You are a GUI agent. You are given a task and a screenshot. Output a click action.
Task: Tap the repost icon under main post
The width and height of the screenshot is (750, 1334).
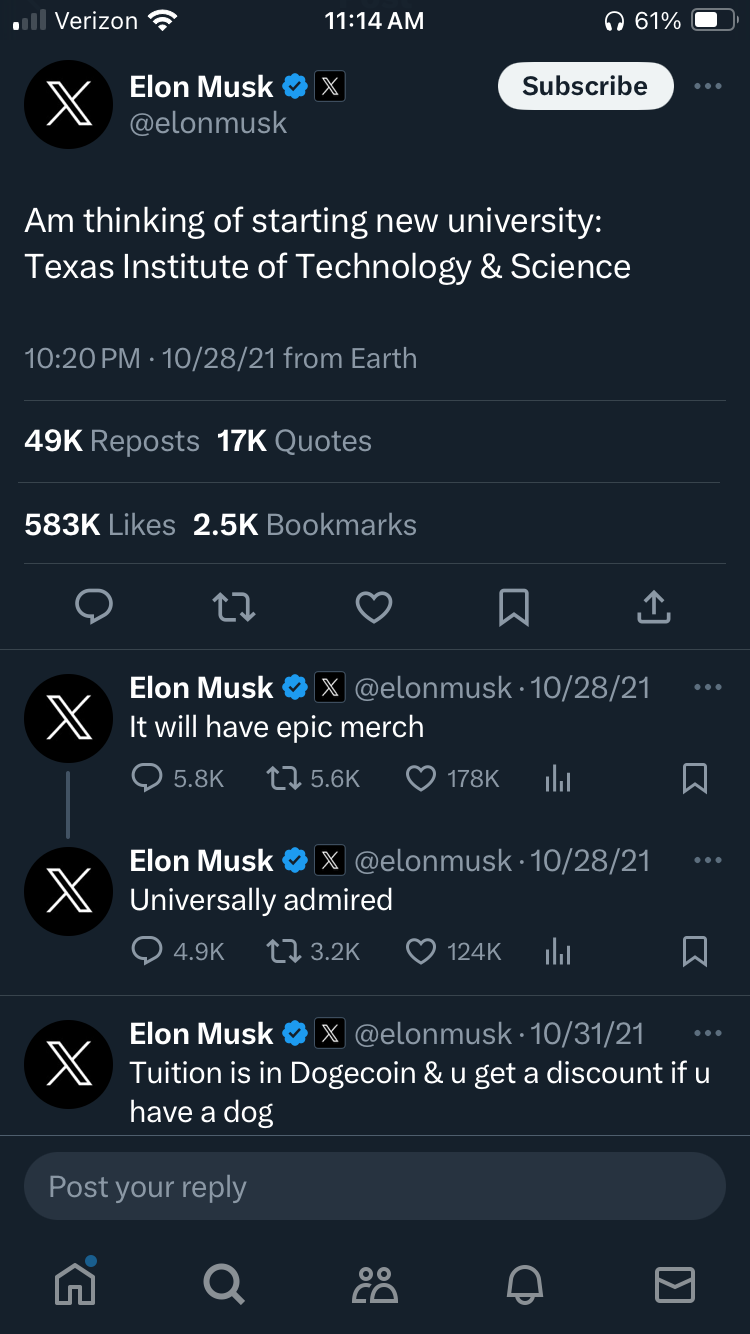tap(234, 606)
